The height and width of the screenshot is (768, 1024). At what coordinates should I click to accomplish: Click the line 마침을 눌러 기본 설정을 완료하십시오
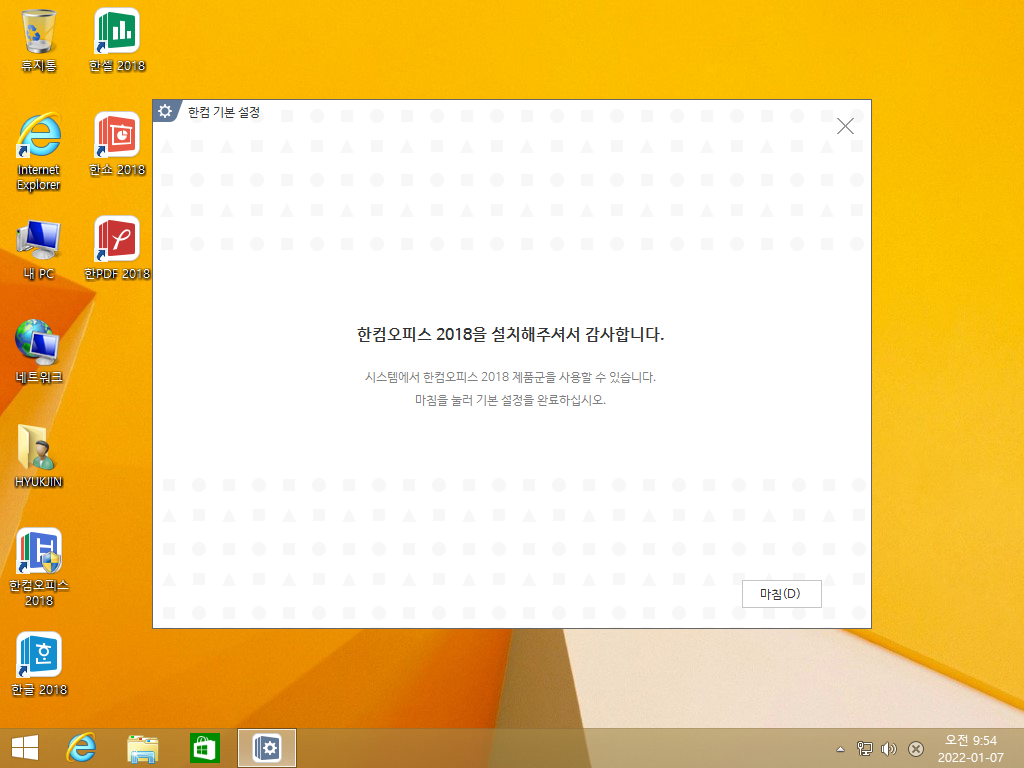(x=510, y=400)
